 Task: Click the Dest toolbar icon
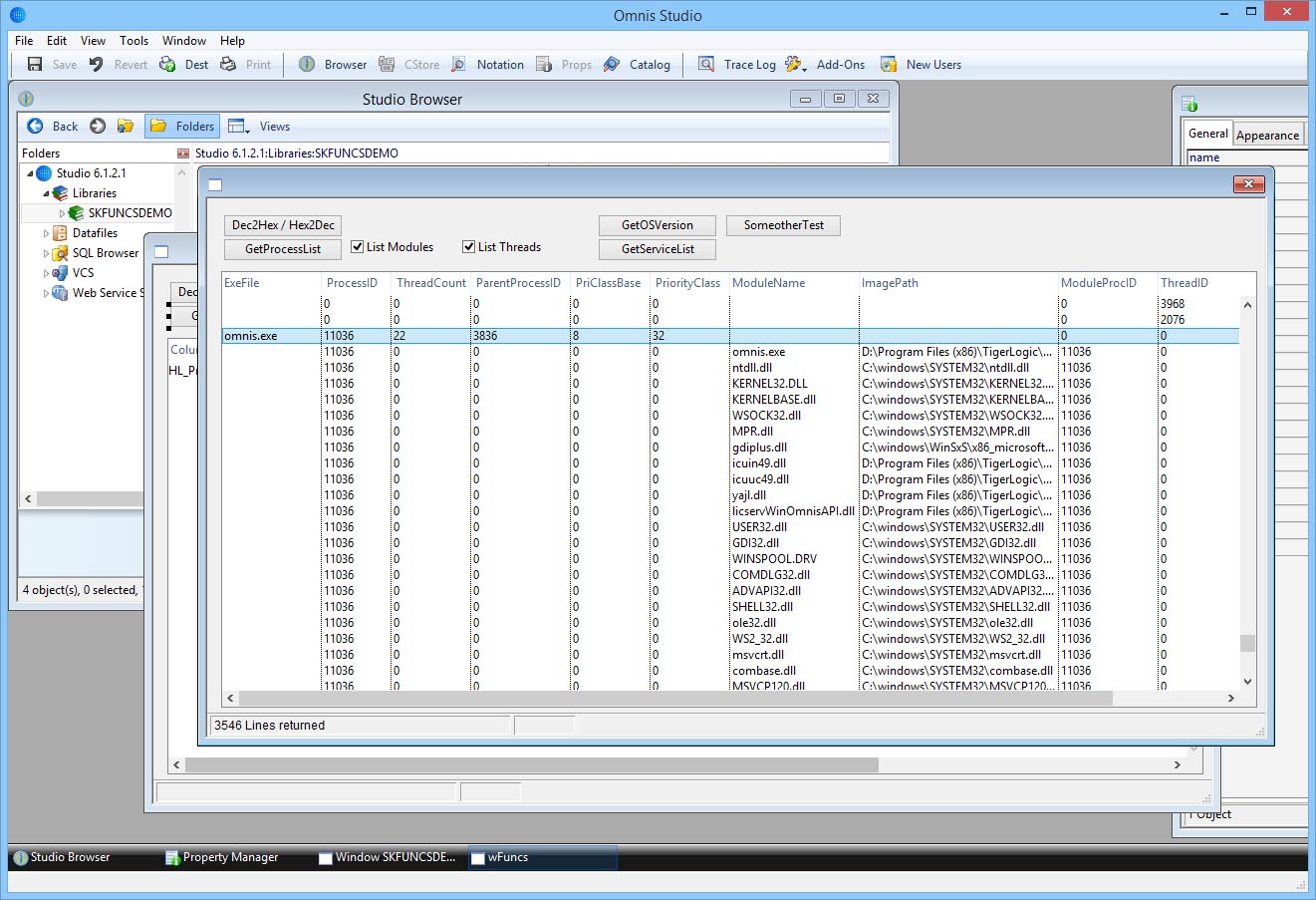(x=168, y=65)
